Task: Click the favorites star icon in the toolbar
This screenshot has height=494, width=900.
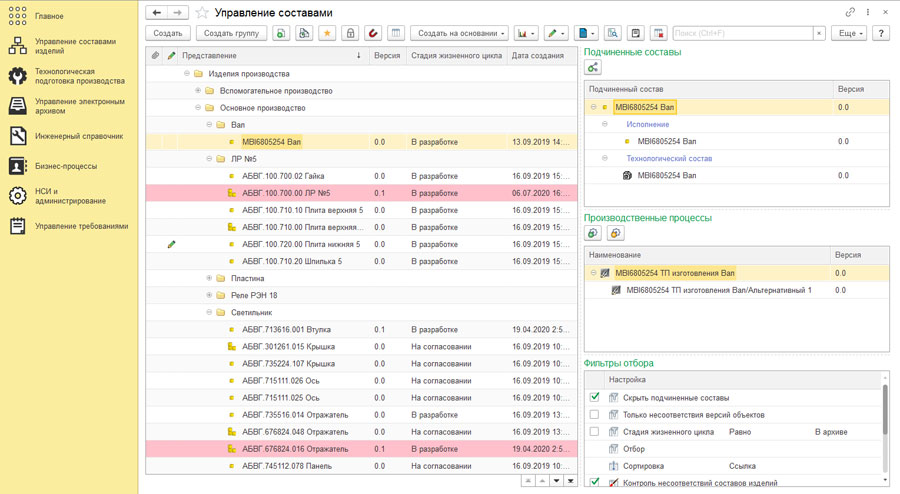Action: [x=327, y=34]
